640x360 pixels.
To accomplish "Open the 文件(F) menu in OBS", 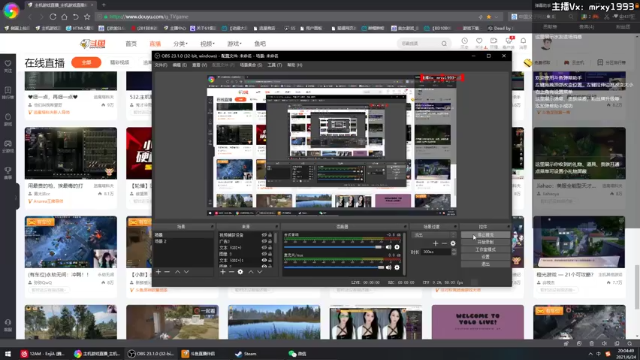I will 161,65.
